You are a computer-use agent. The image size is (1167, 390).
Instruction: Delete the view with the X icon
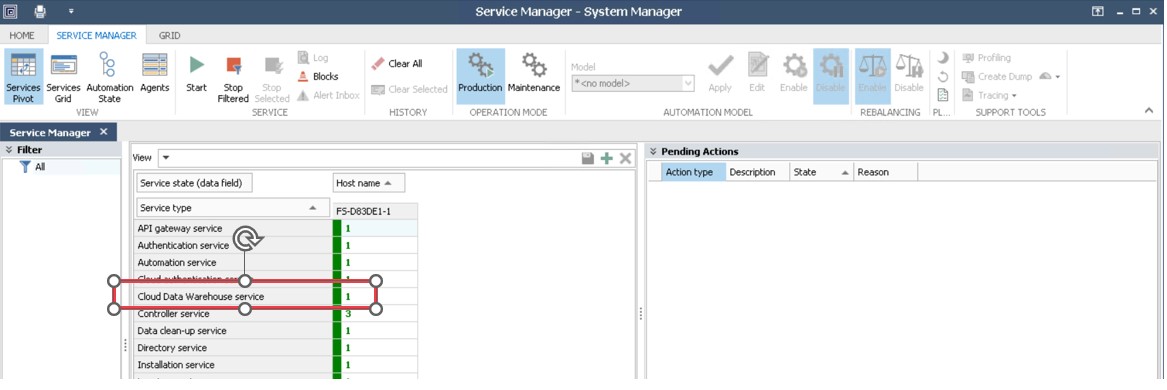[x=625, y=158]
